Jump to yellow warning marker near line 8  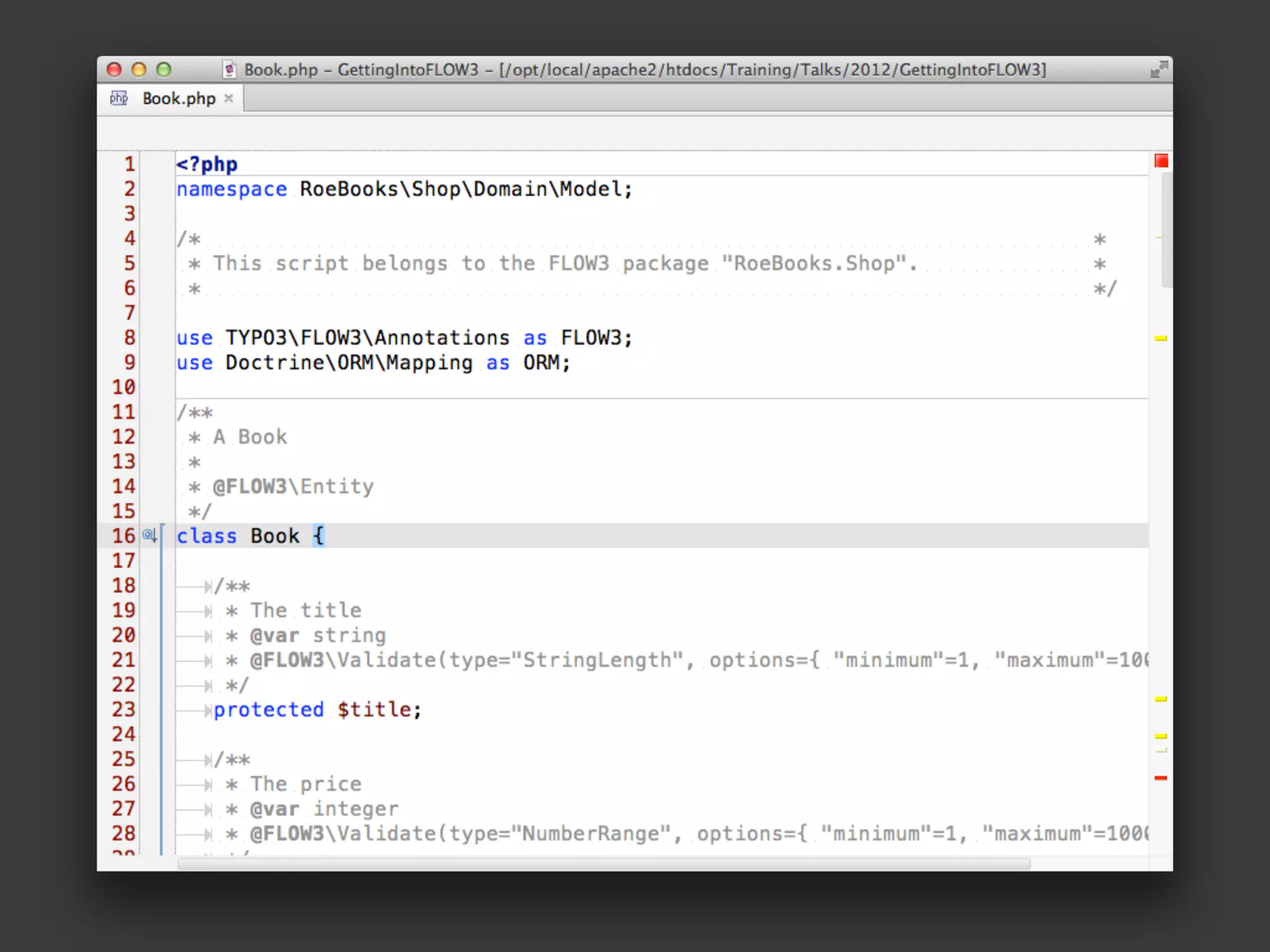pos(1161,338)
